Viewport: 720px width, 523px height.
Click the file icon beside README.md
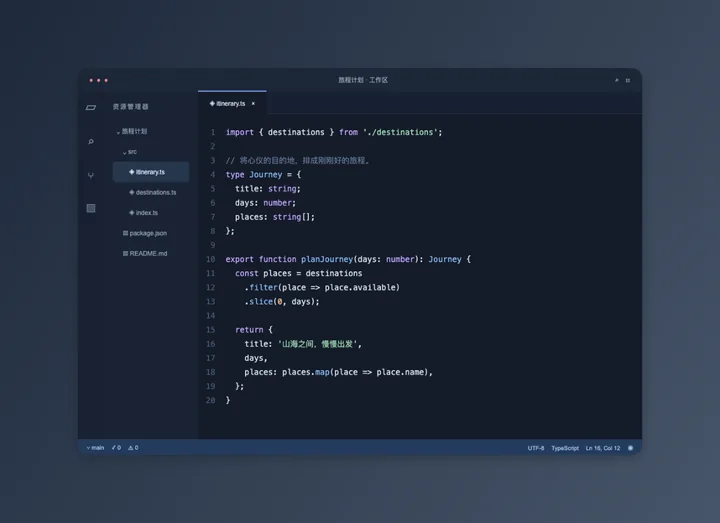(125, 253)
